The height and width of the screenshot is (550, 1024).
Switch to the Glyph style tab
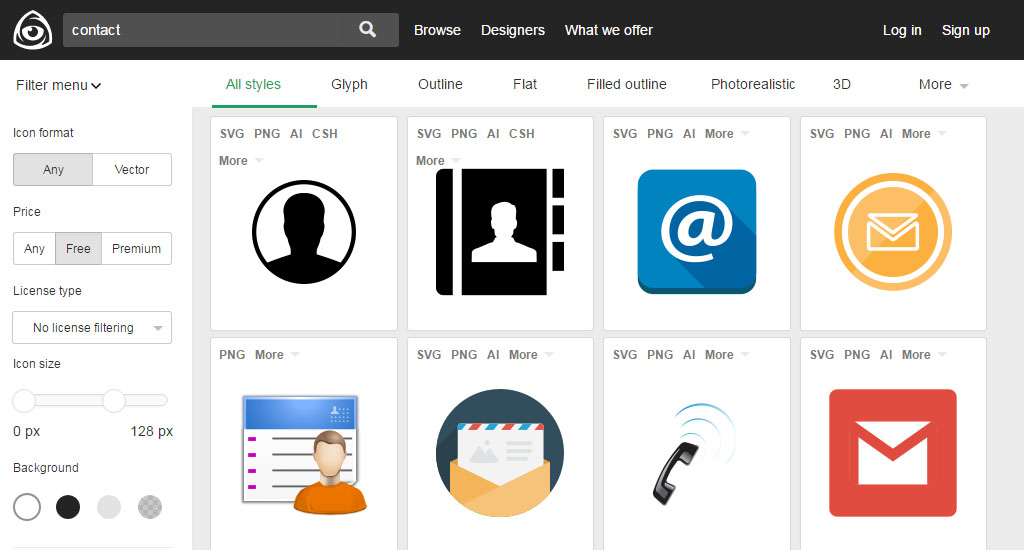tap(349, 85)
